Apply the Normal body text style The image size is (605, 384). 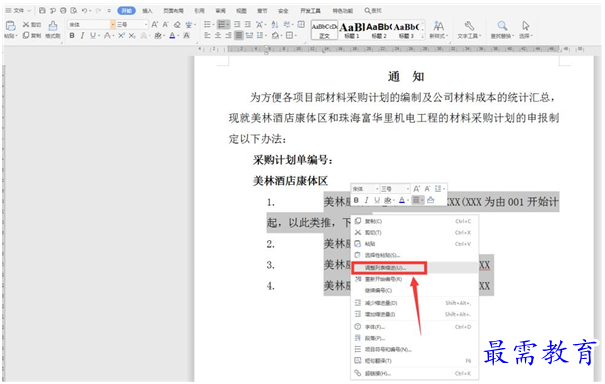click(324, 30)
